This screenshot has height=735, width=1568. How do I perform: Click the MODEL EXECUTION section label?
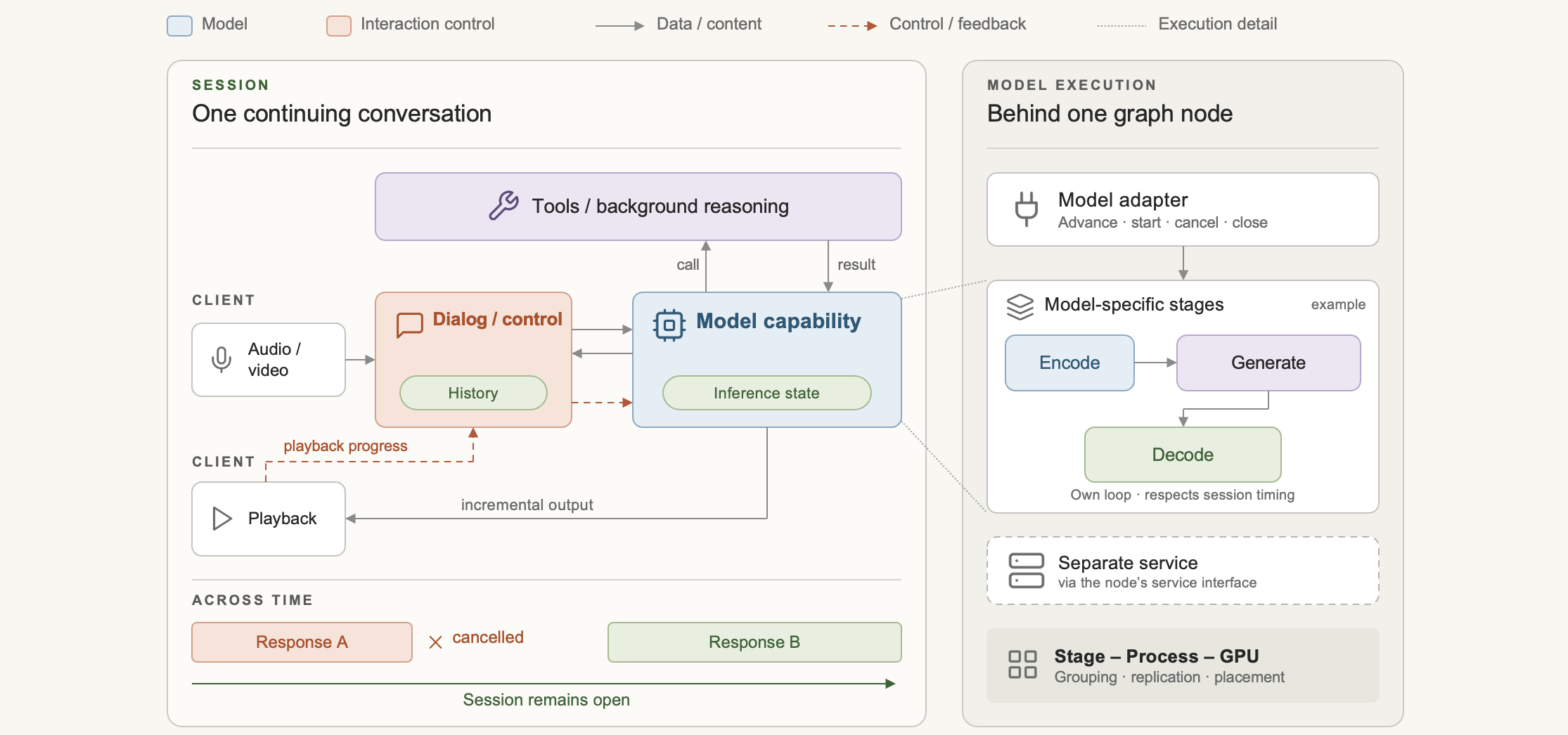[1072, 85]
